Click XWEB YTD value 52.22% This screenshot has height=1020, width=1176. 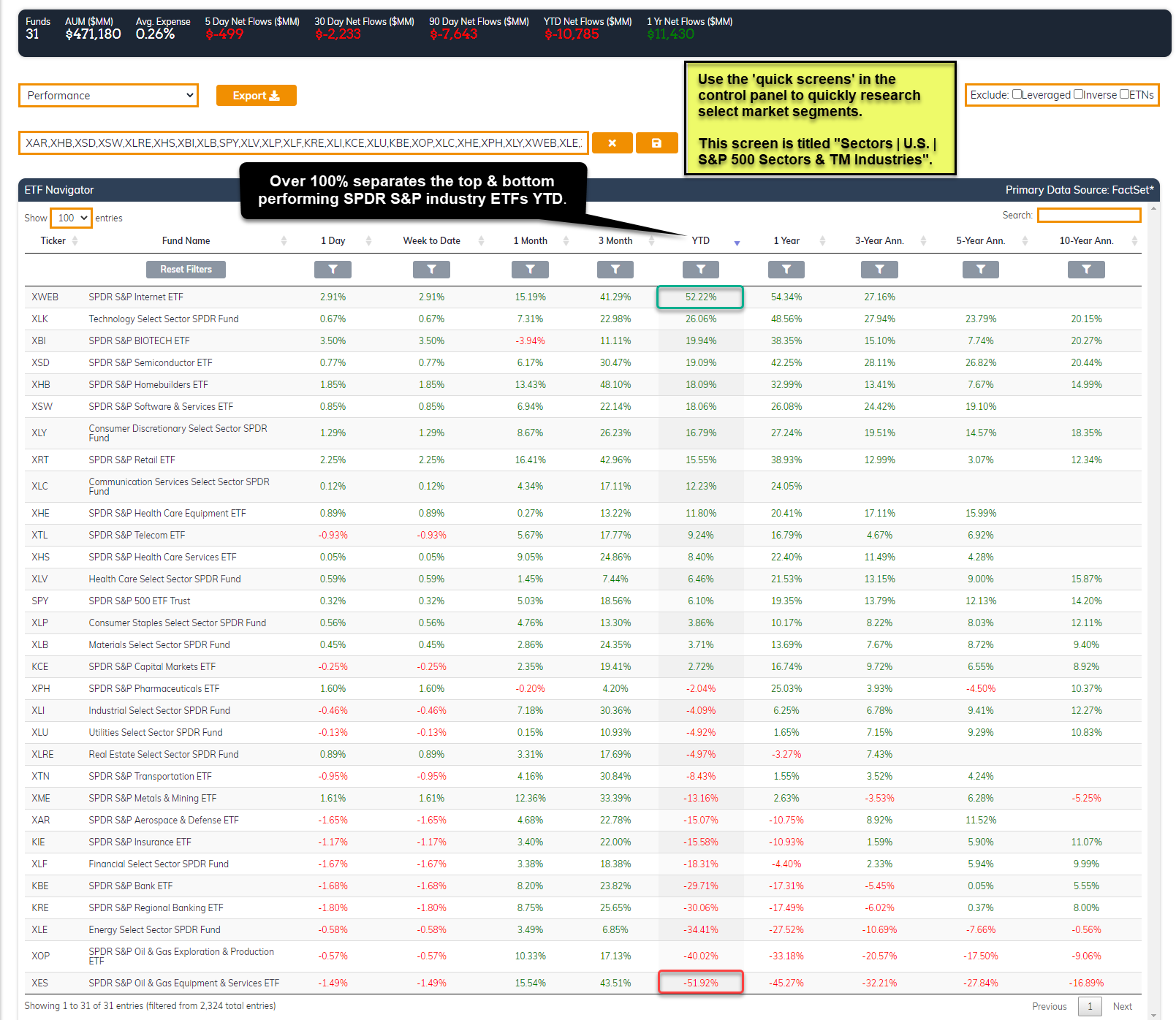tap(700, 297)
